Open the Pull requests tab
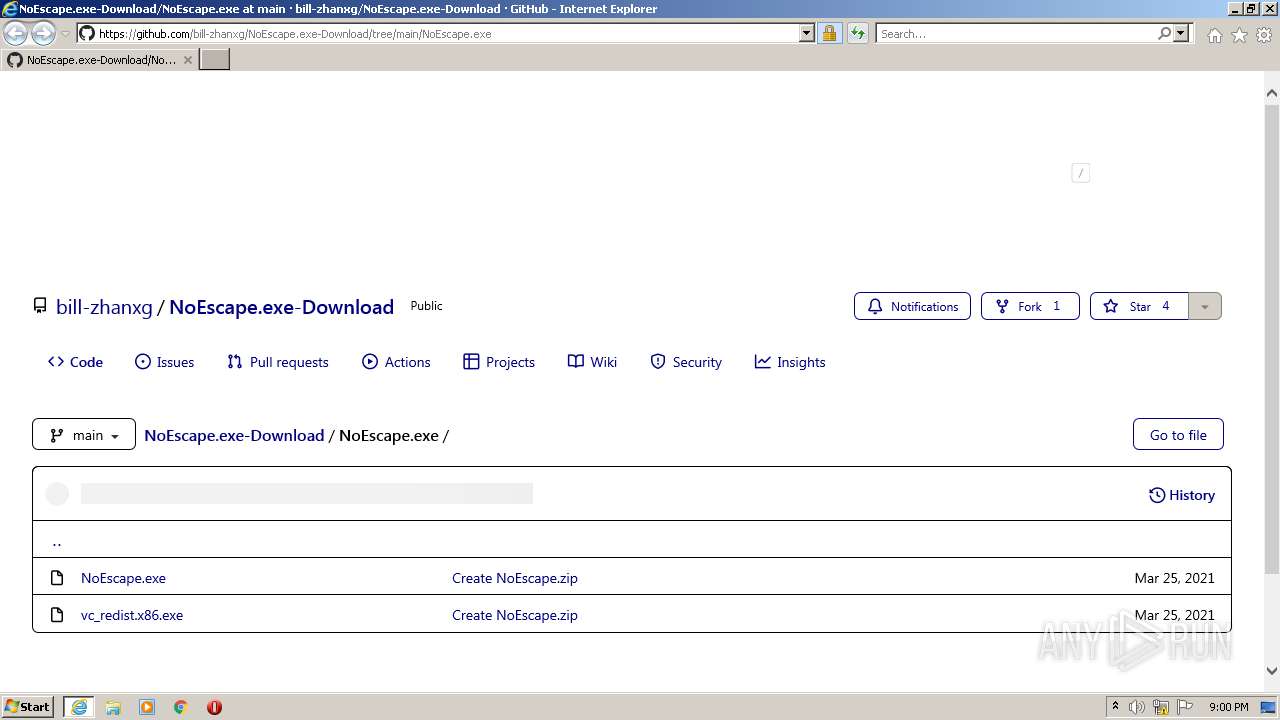Viewport: 1280px width, 720px height. [278, 362]
